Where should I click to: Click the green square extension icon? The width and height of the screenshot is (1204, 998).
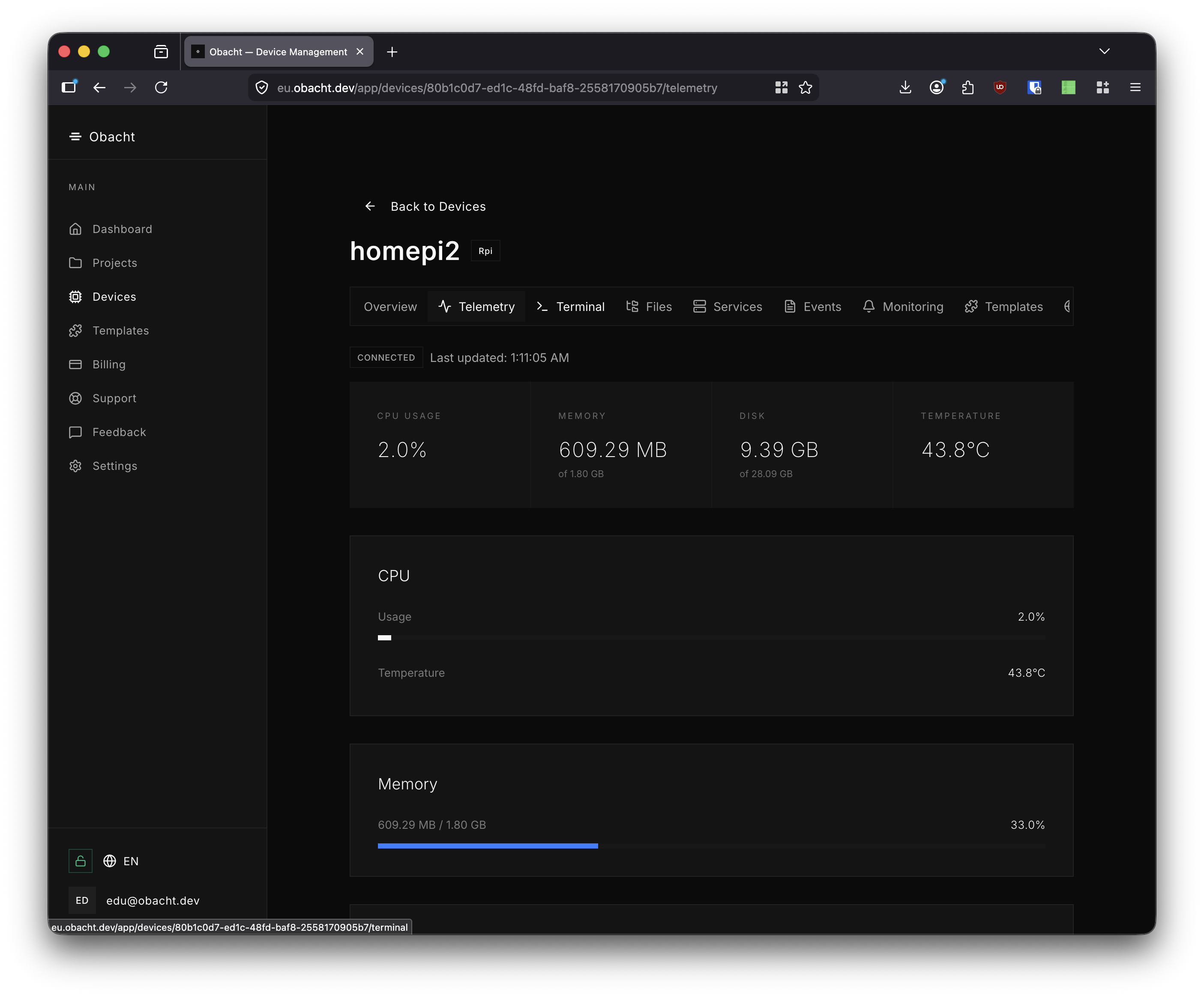(1068, 87)
